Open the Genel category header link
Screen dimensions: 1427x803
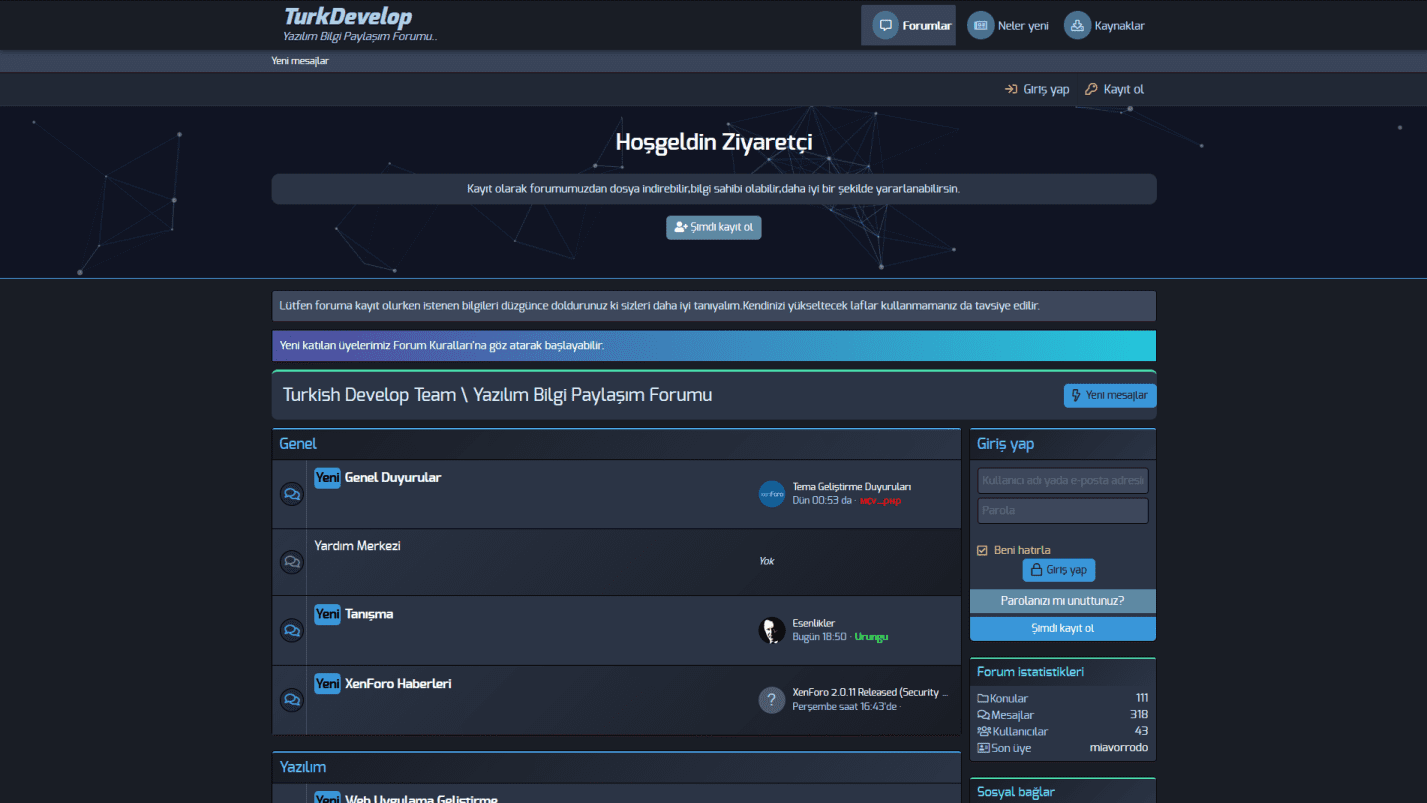(x=298, y=444)
